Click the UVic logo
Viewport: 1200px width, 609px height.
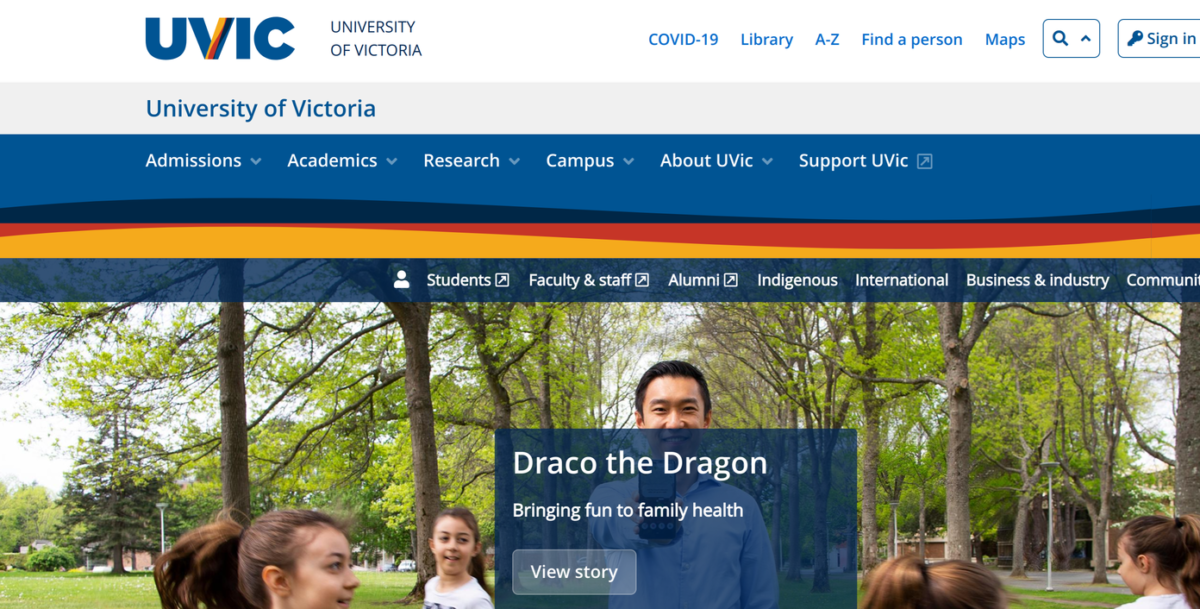tap(220, 39)
